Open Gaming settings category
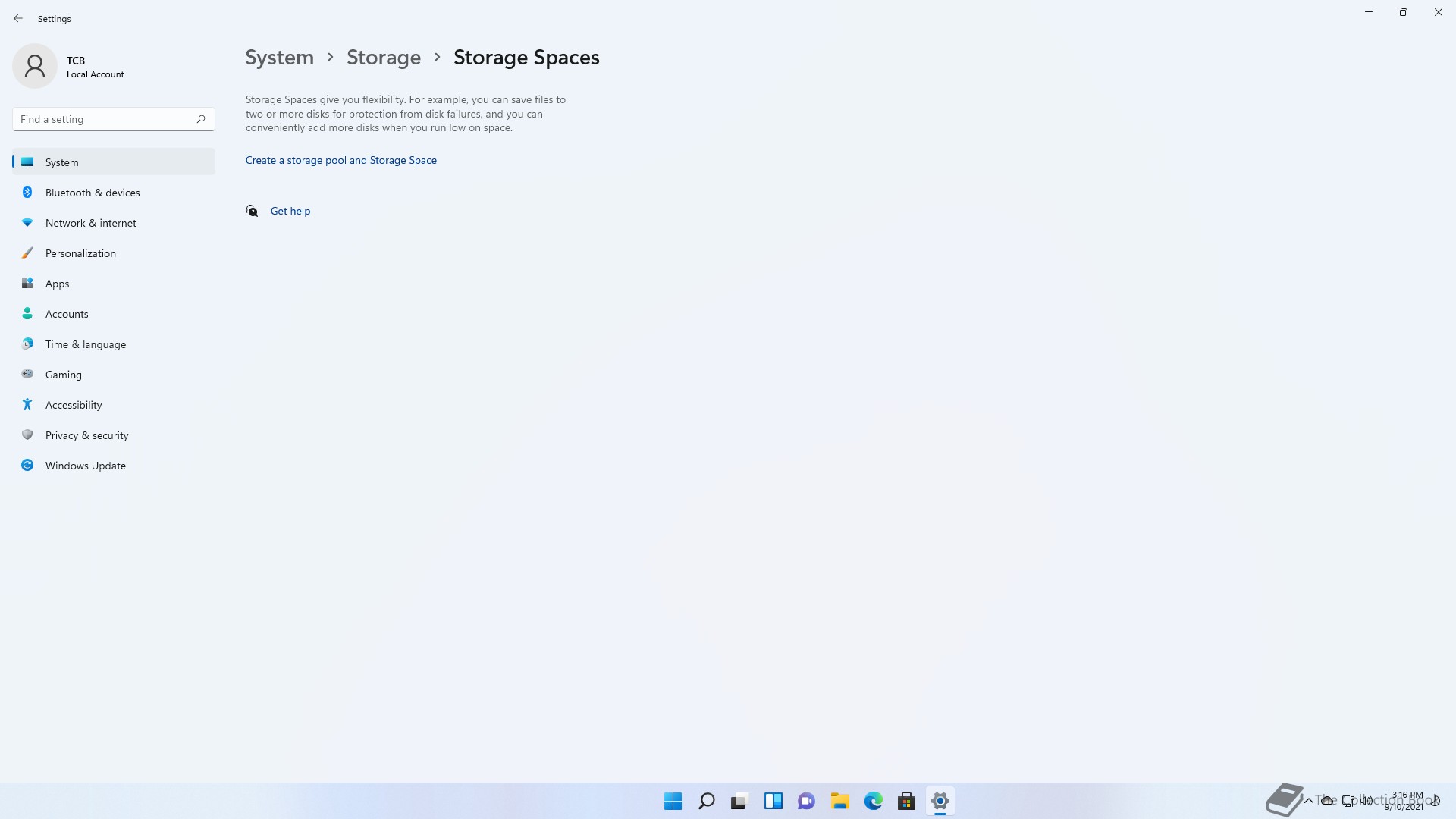 [x=114, y=375]
